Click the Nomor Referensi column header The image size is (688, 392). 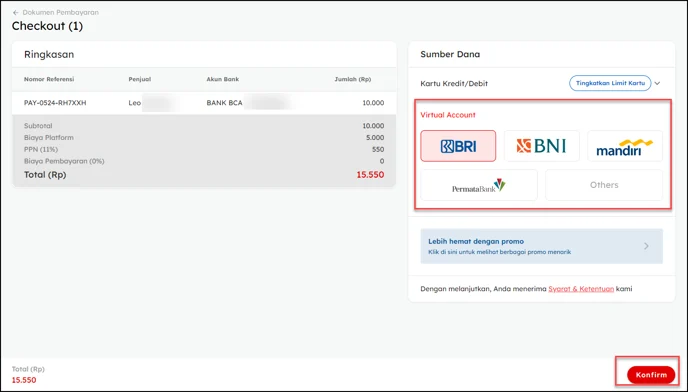pos(49,79)
